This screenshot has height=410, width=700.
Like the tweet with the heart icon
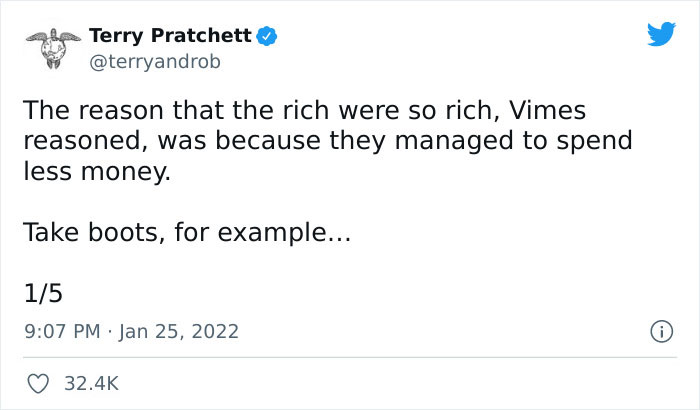pos(39,383)
